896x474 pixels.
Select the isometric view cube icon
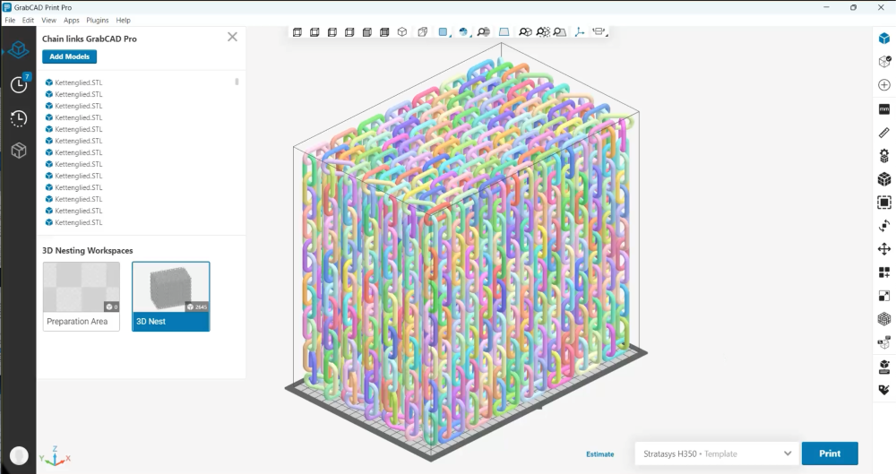tap(402, 33)
